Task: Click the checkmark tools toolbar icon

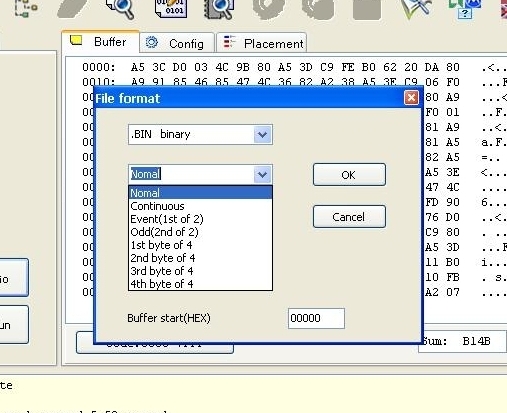Action: click(x=417, y=8)
